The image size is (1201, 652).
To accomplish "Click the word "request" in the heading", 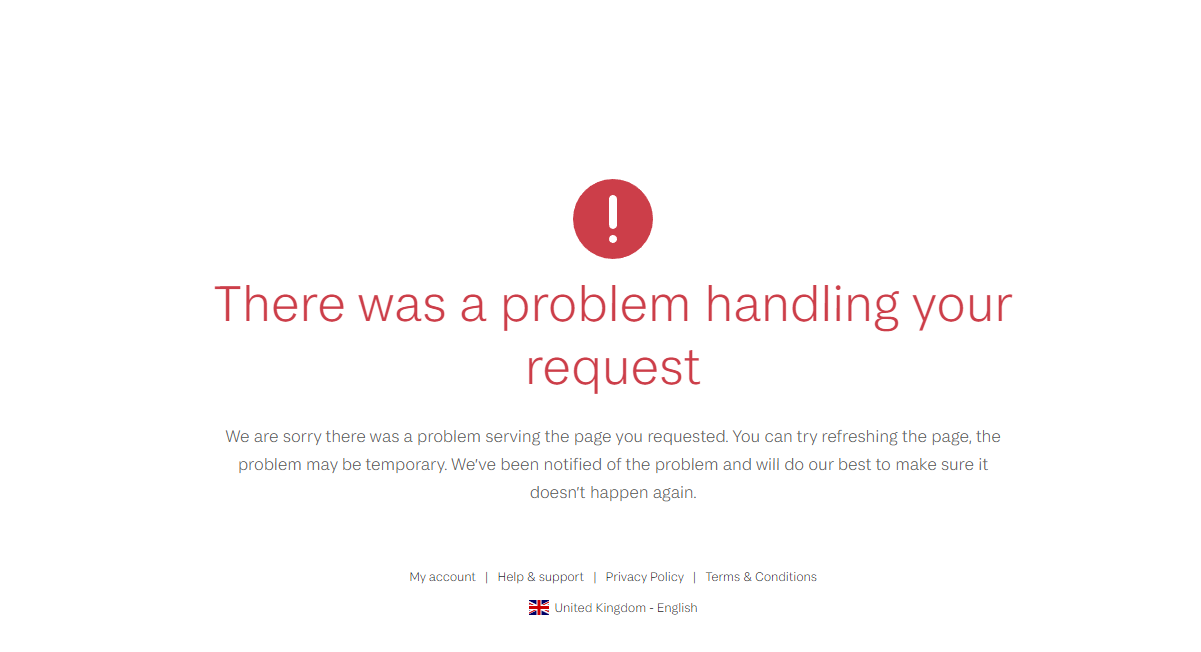I will [x=613, y=367].
